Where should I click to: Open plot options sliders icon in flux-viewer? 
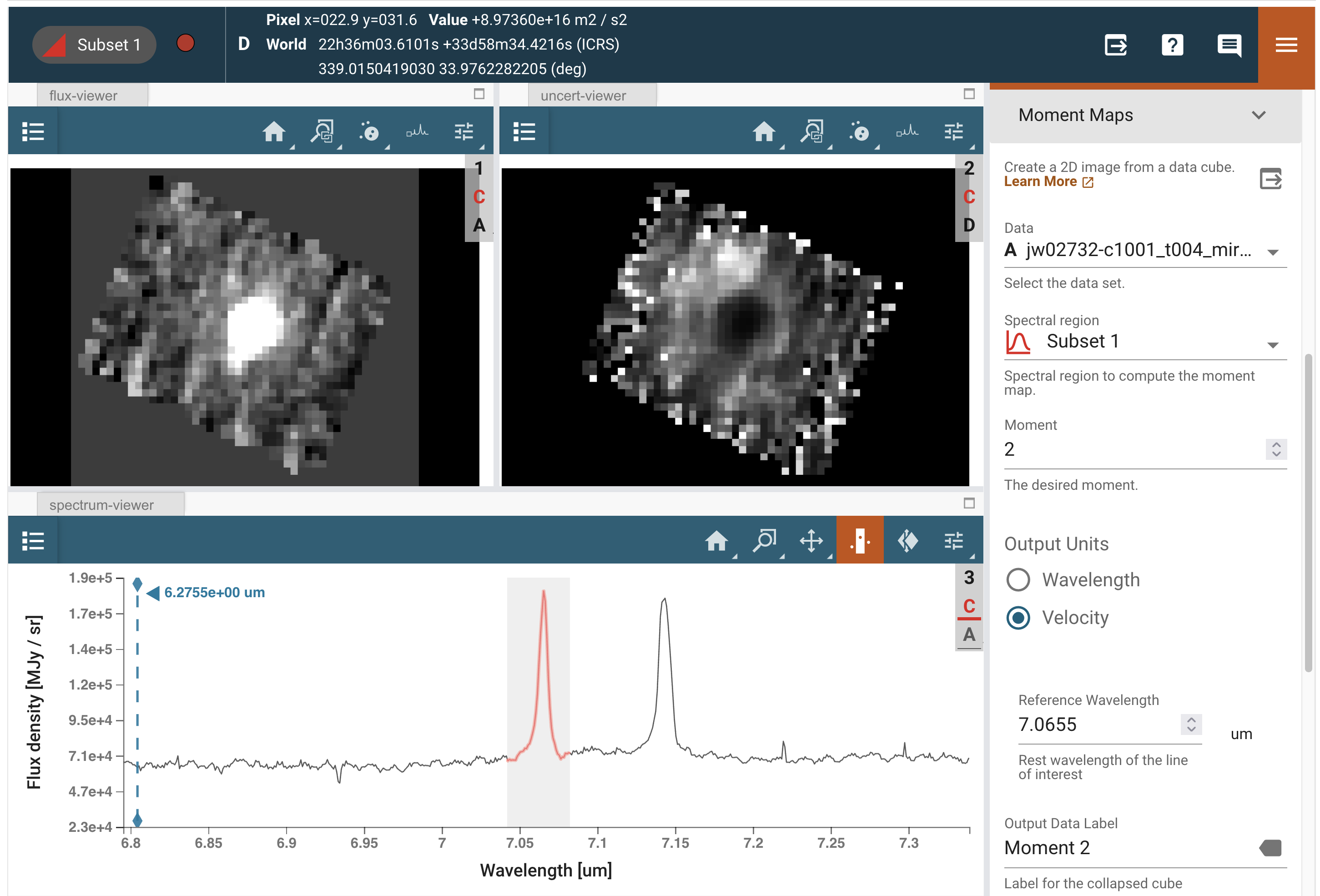(x=464, y=132)
